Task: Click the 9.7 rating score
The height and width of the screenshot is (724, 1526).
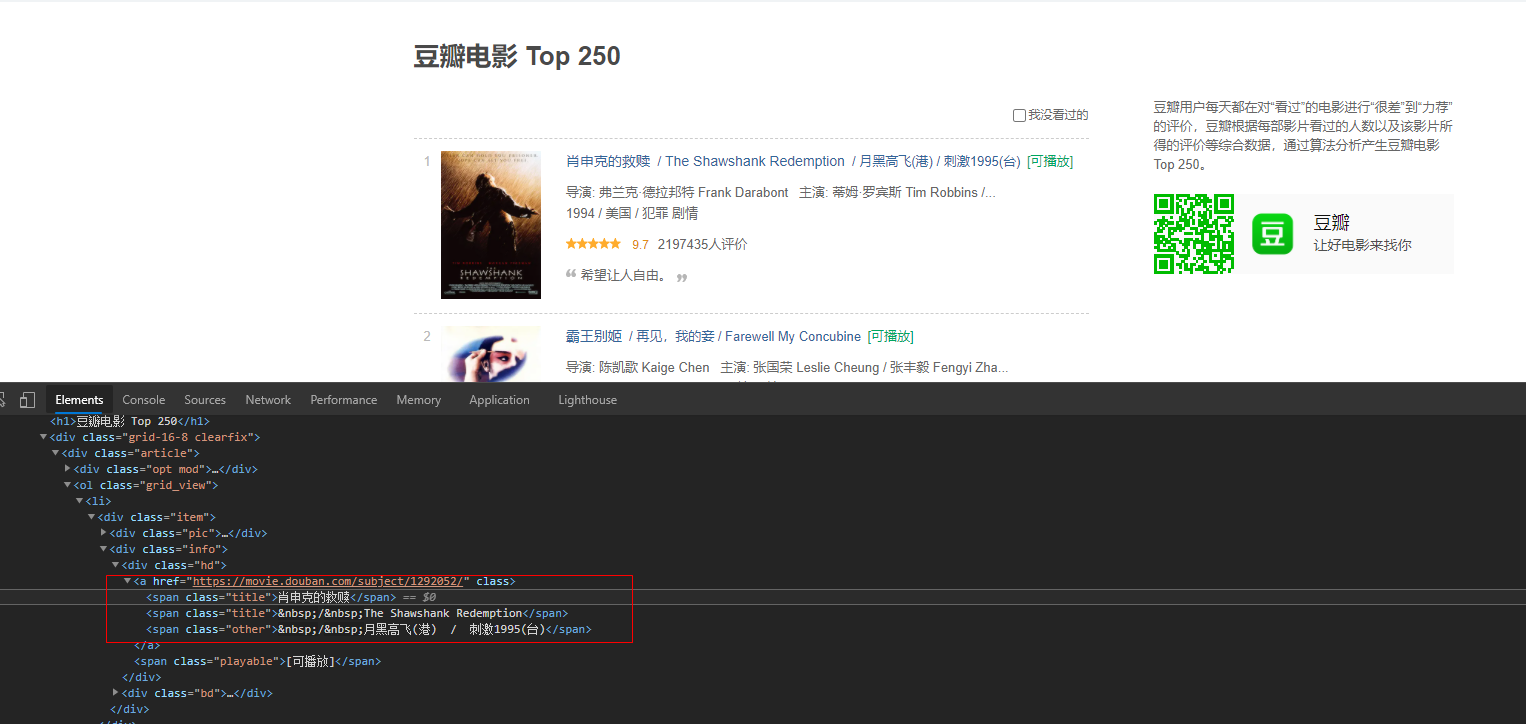Action: [640, 245]
